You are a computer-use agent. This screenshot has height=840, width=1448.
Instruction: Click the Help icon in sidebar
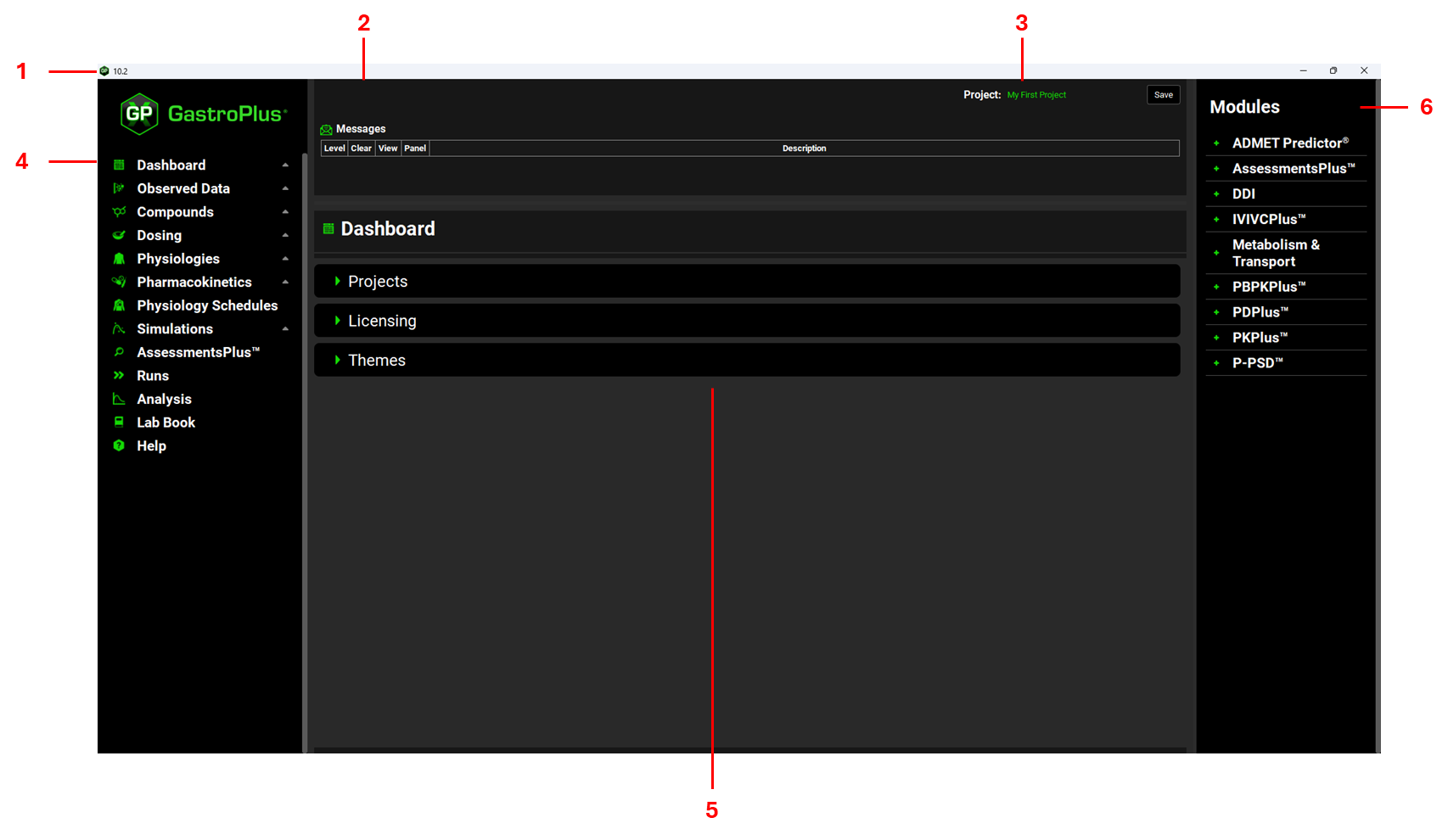[119, 445]
